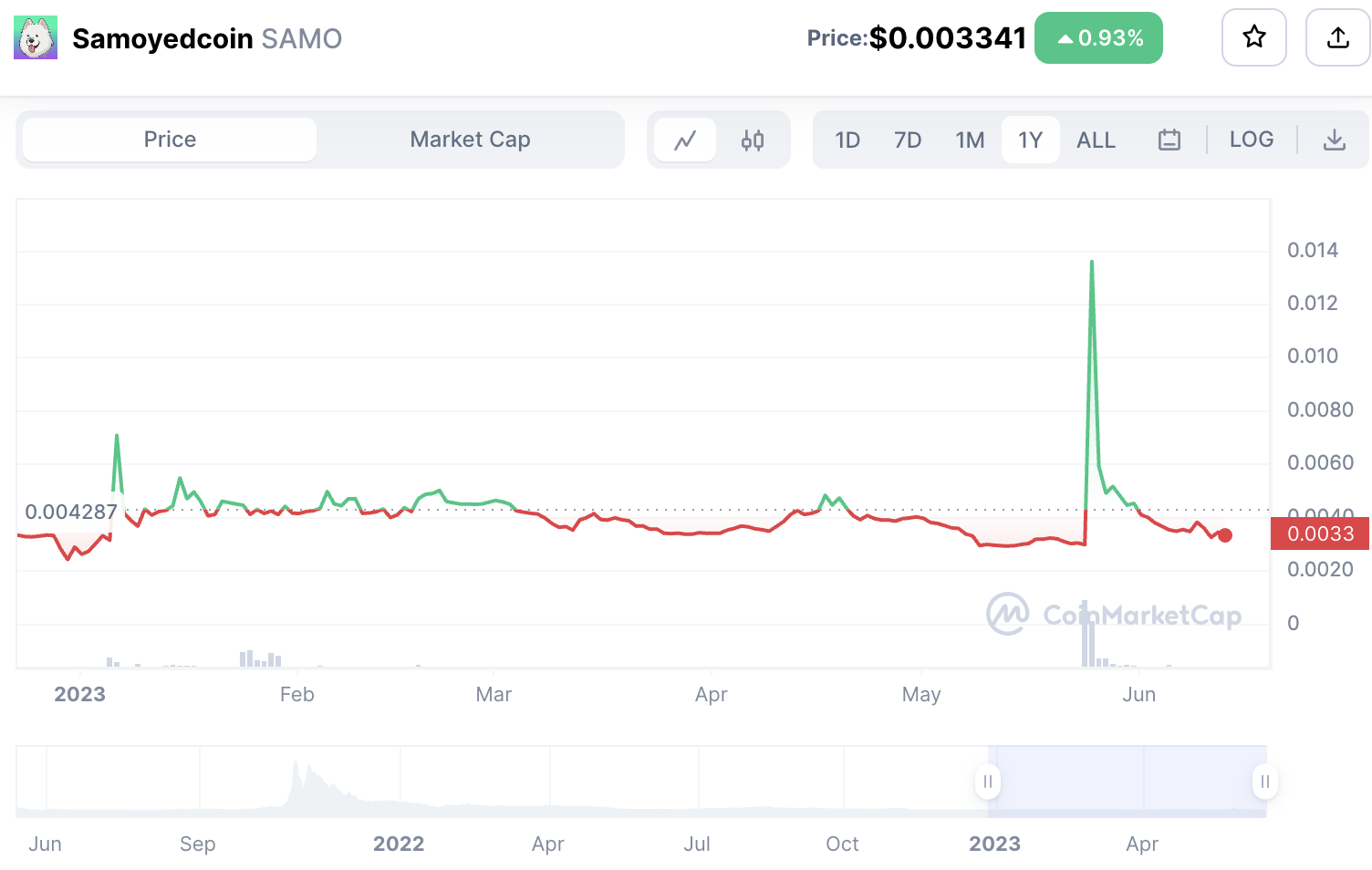Choose the 1D time range
The width and height of the screenshot is (1372, 870).
tap(847, 140)
